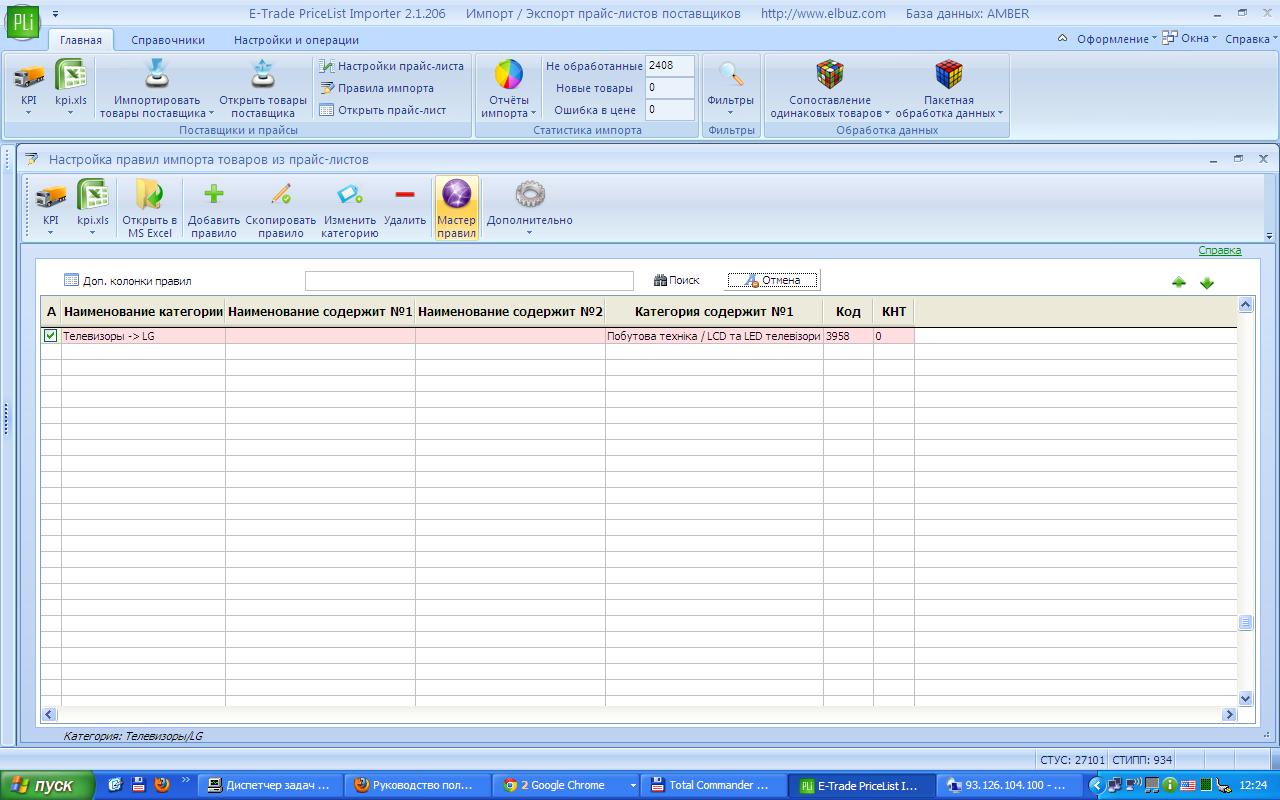Viewport: 1280px width, 800px height.
Task: Click the КНТ column header
Action: [894, 312]
